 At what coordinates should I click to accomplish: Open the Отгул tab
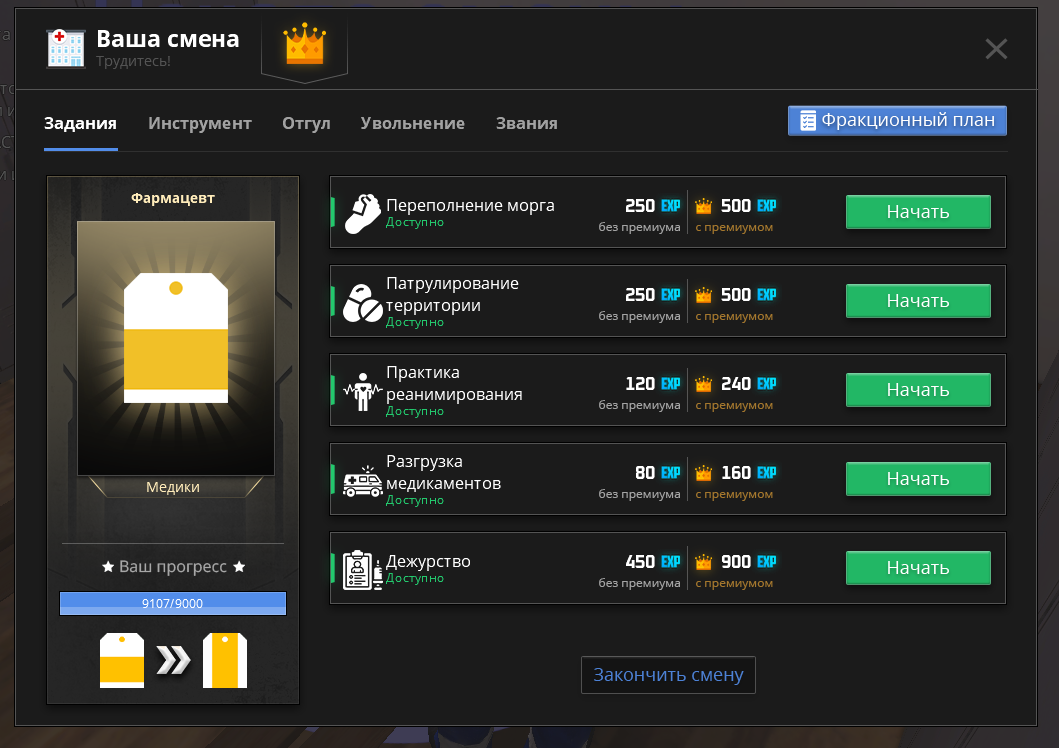306,124
